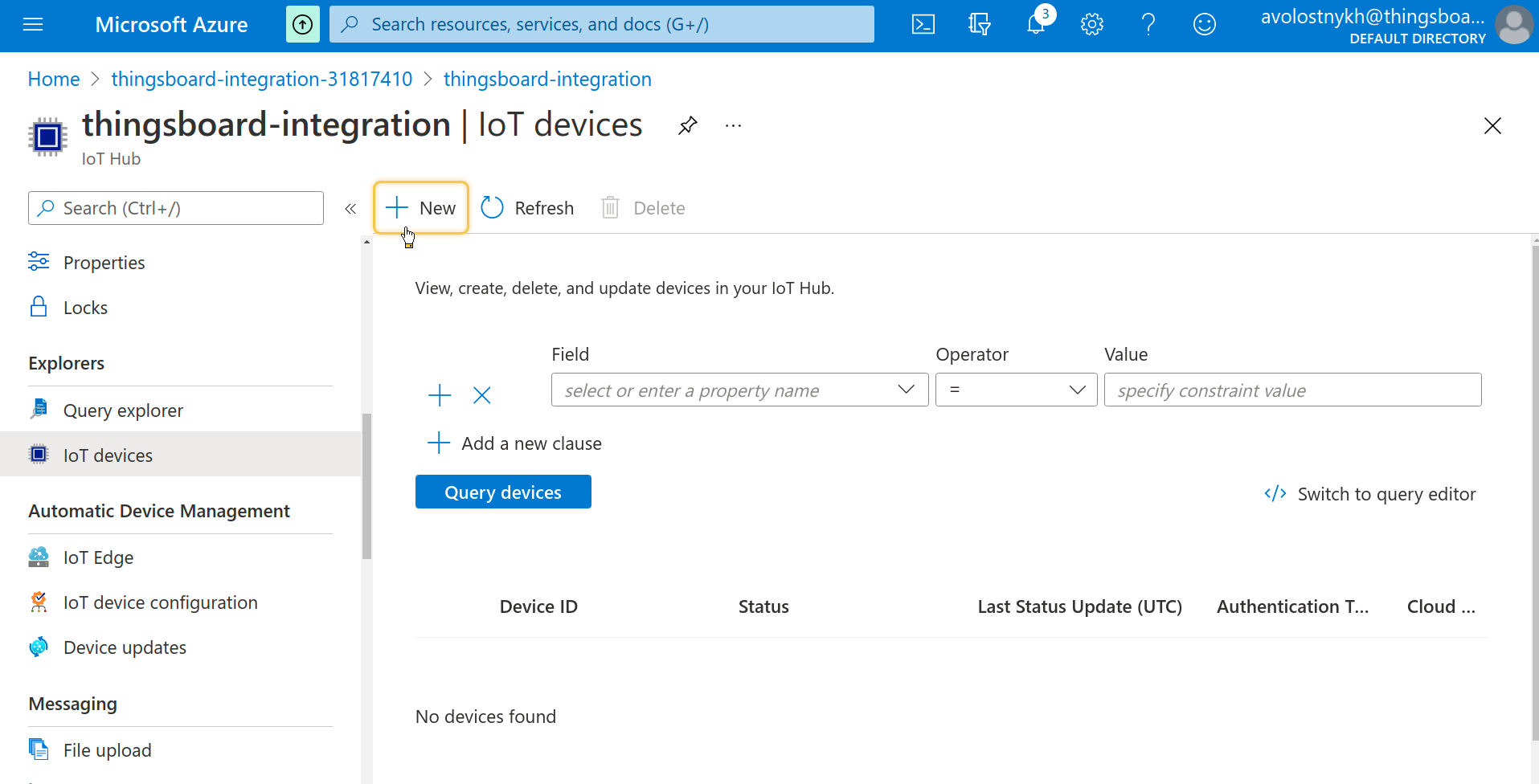
Task: Click the Query devices button
Action: click(x=503, y=492)
